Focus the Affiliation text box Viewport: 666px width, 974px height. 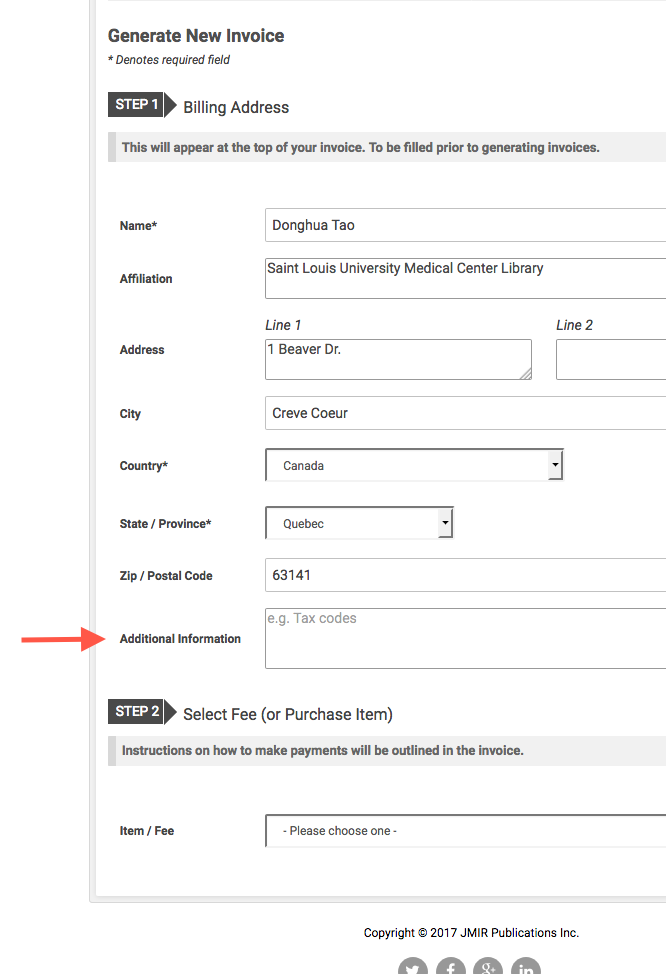coord(465,278)
